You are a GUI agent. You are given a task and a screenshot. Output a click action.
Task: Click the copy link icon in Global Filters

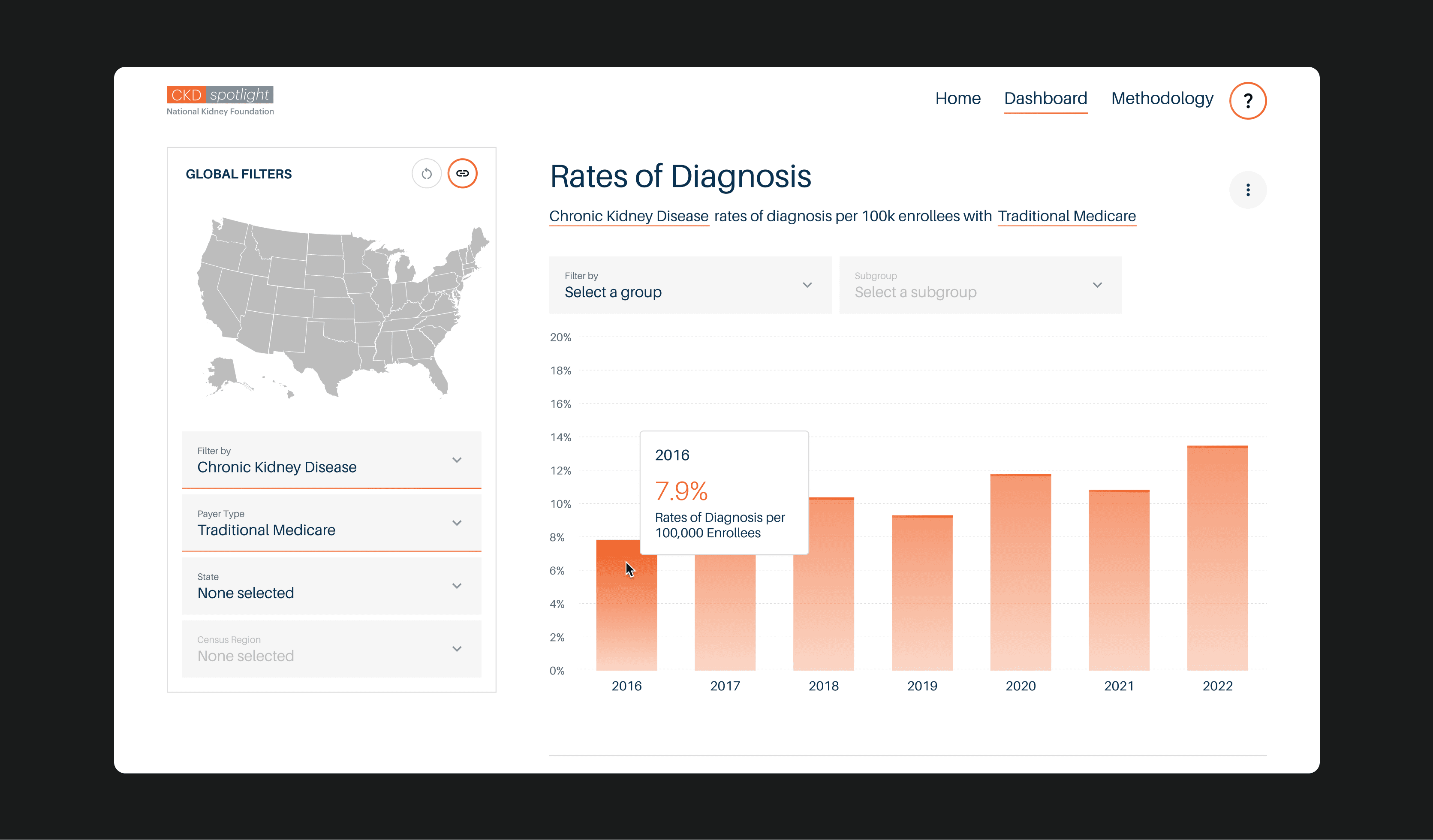462,174
